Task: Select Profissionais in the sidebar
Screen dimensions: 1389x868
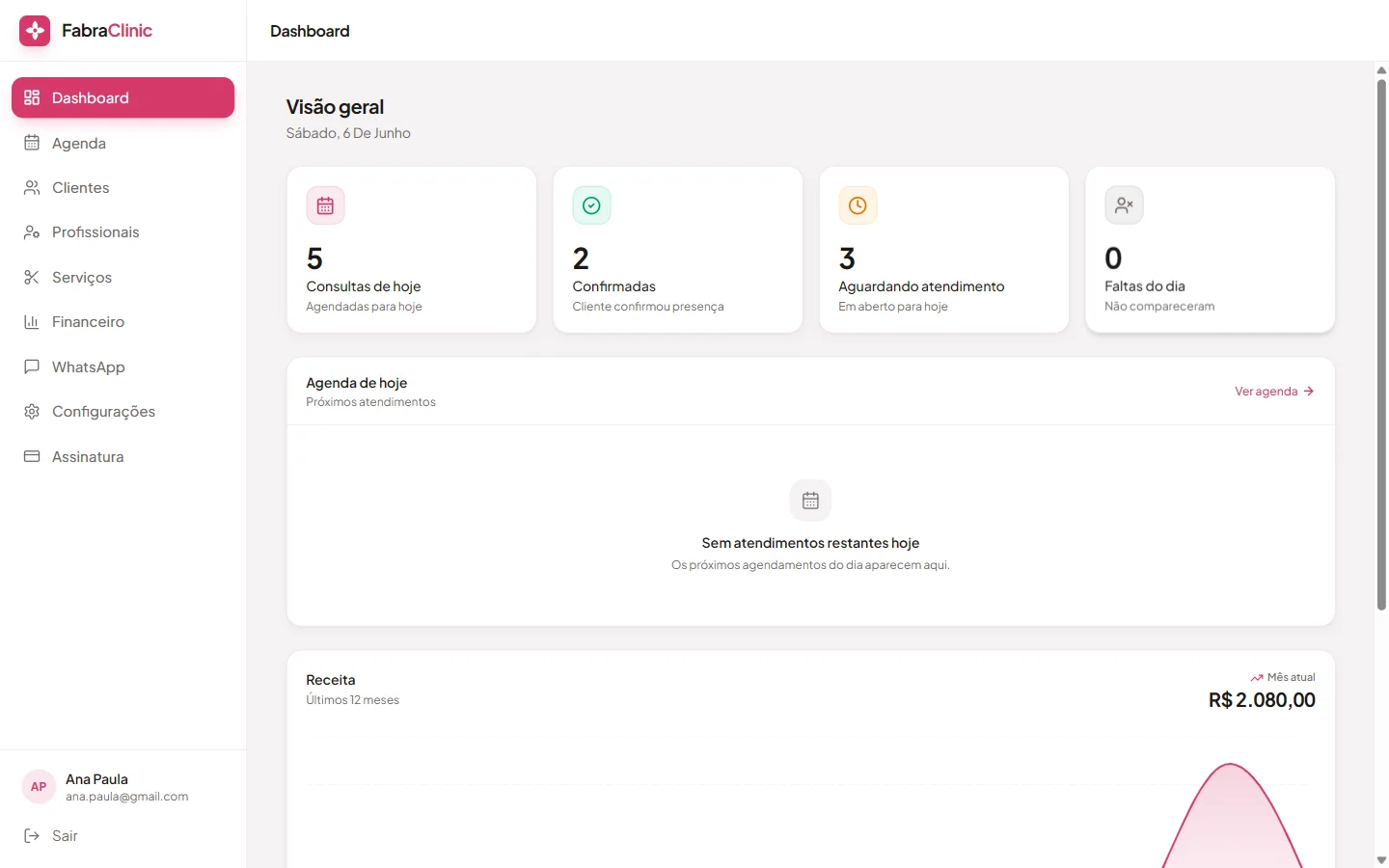Action: 123,232
